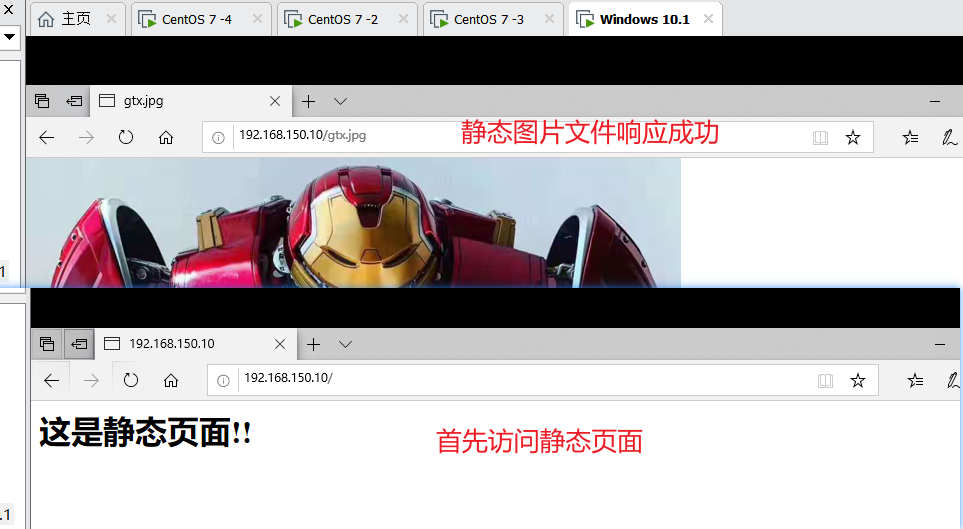963x529 pixels.
Task: Go back in the 192.168.150.10 browser window
Action: click(52, 381)
